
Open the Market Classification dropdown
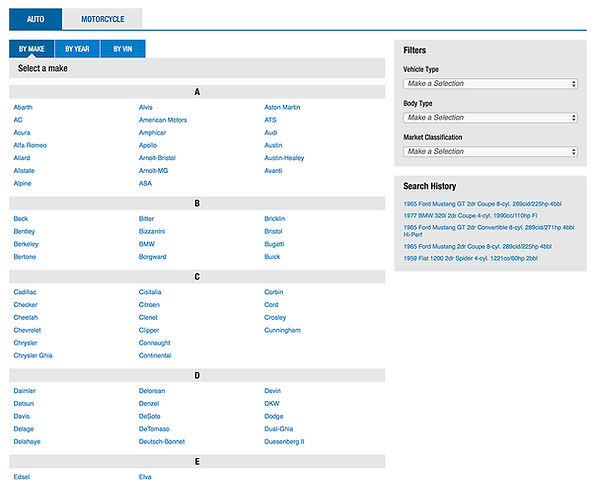490,152
